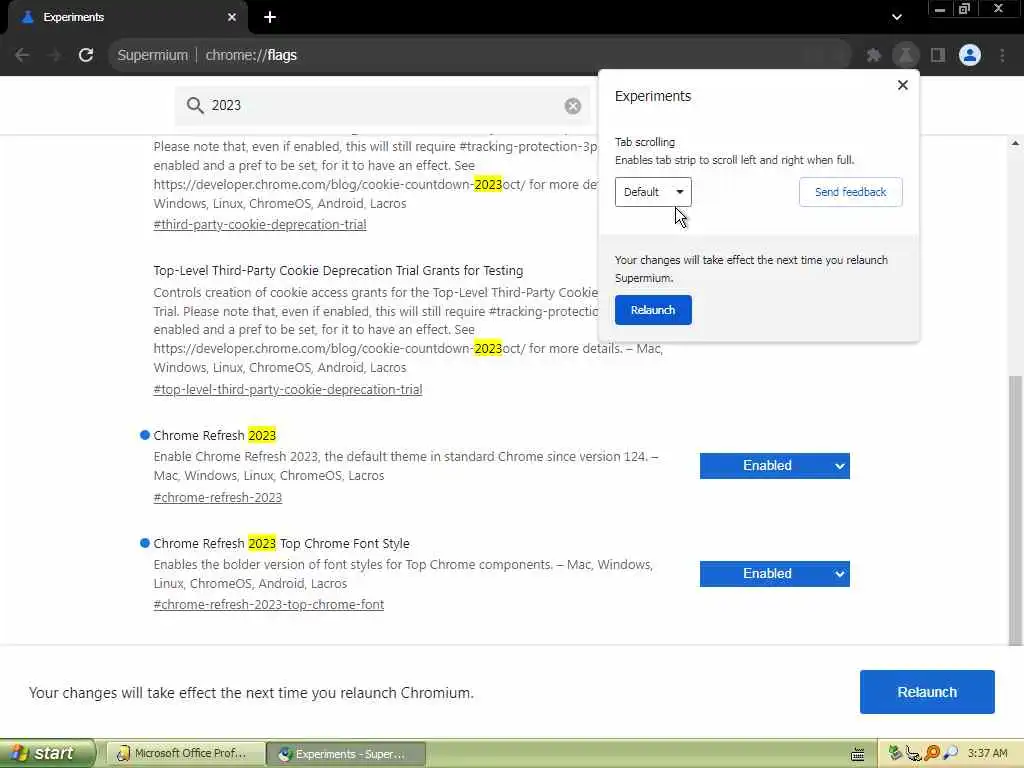Follow the #top-level-third-party-cookie-deprecation-trial link
The width and height of the screenshot is (1024, 768).
[288, 389]
